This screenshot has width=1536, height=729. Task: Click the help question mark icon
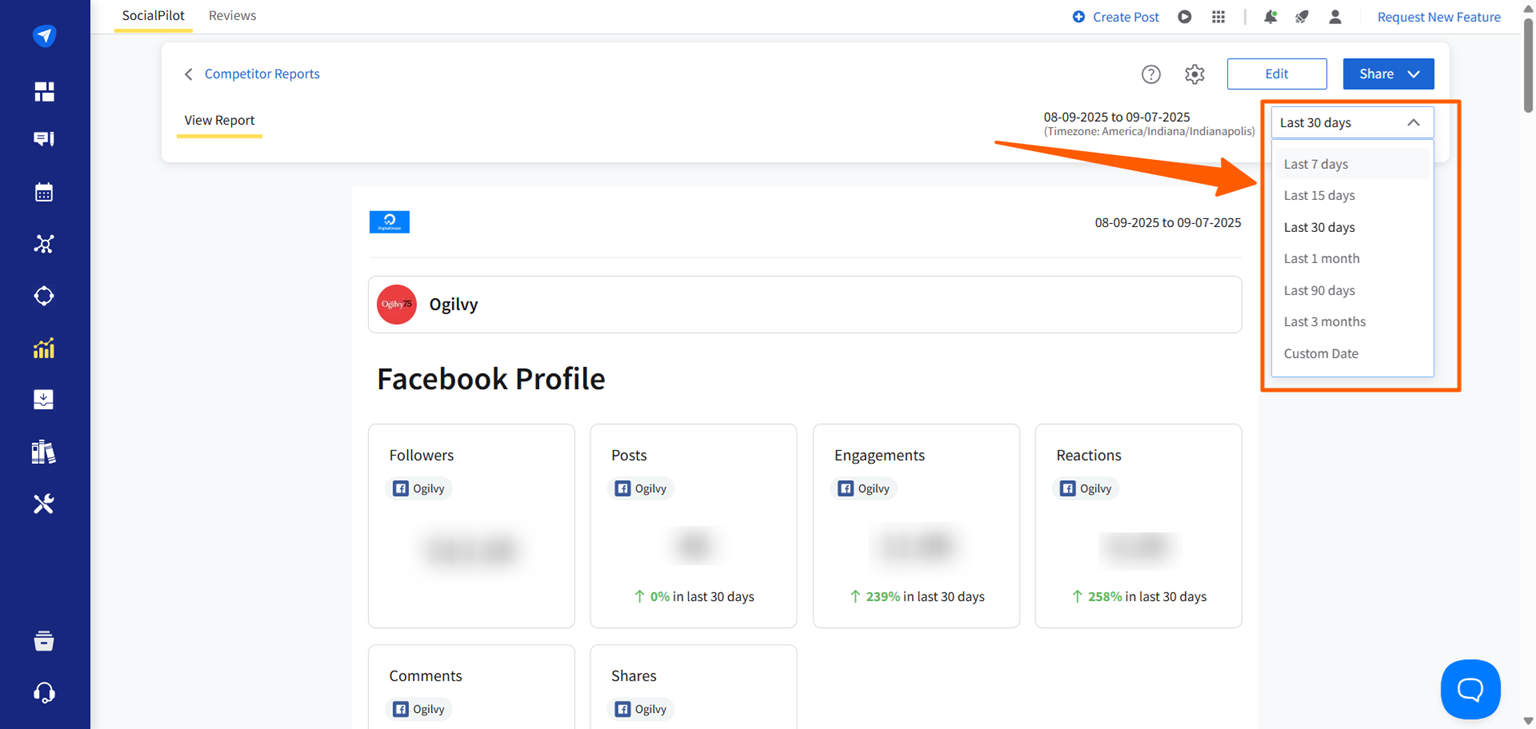point(1151,74)
